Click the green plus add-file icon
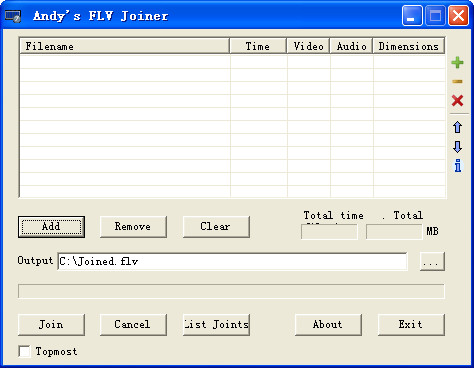This screenshot has height=368, width=474. 457,62
